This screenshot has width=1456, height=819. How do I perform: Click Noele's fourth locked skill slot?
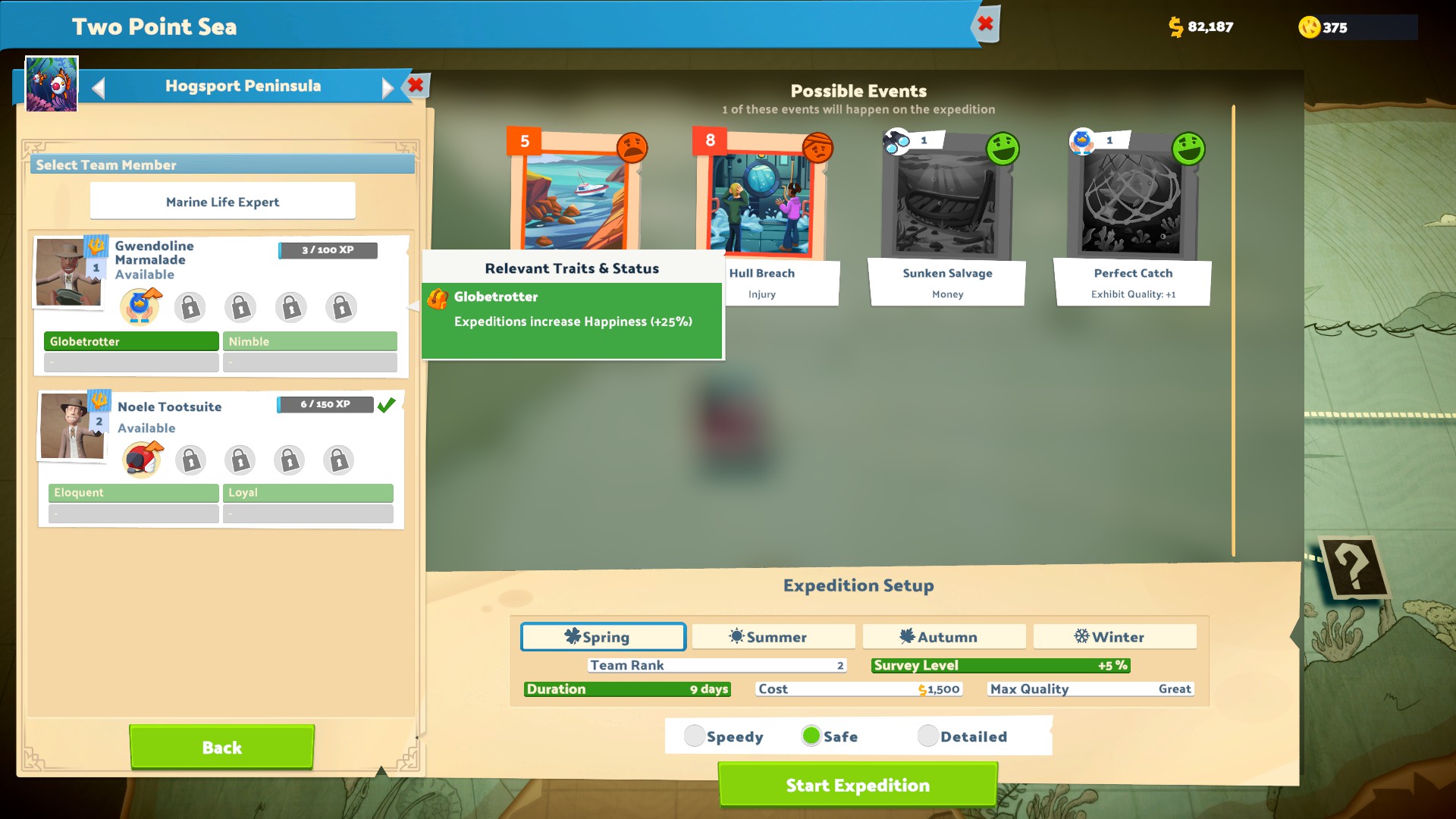pyautogui.click(x=338, y=460)
